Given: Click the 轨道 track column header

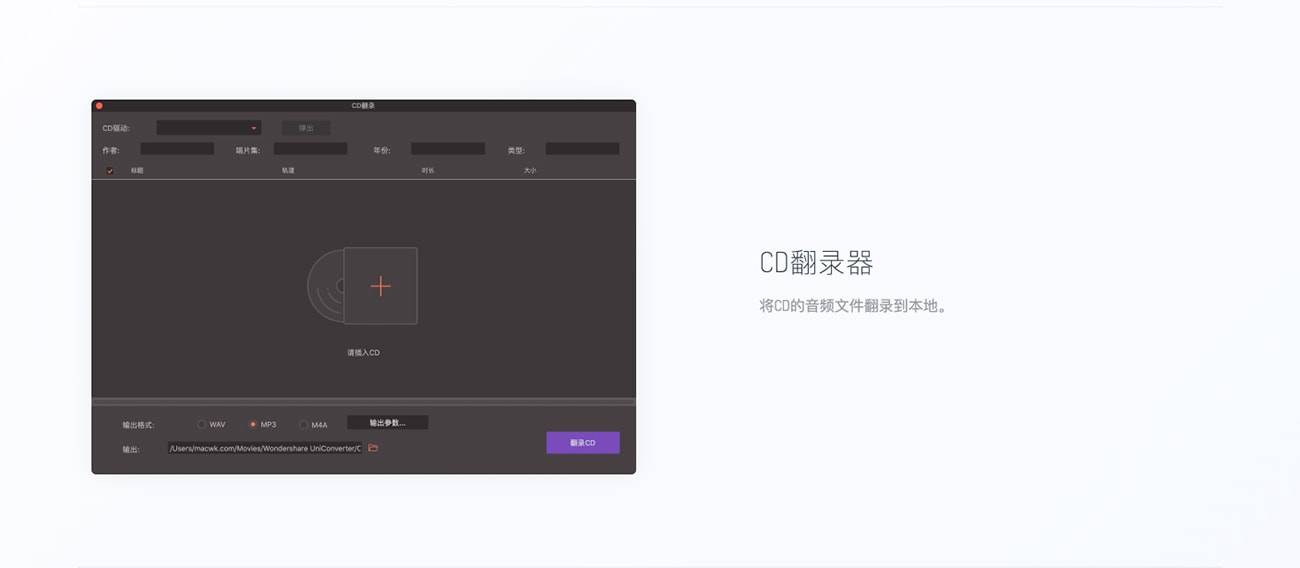Looking at the screenshot, I should pyautogui.click(x=288, y=171).
